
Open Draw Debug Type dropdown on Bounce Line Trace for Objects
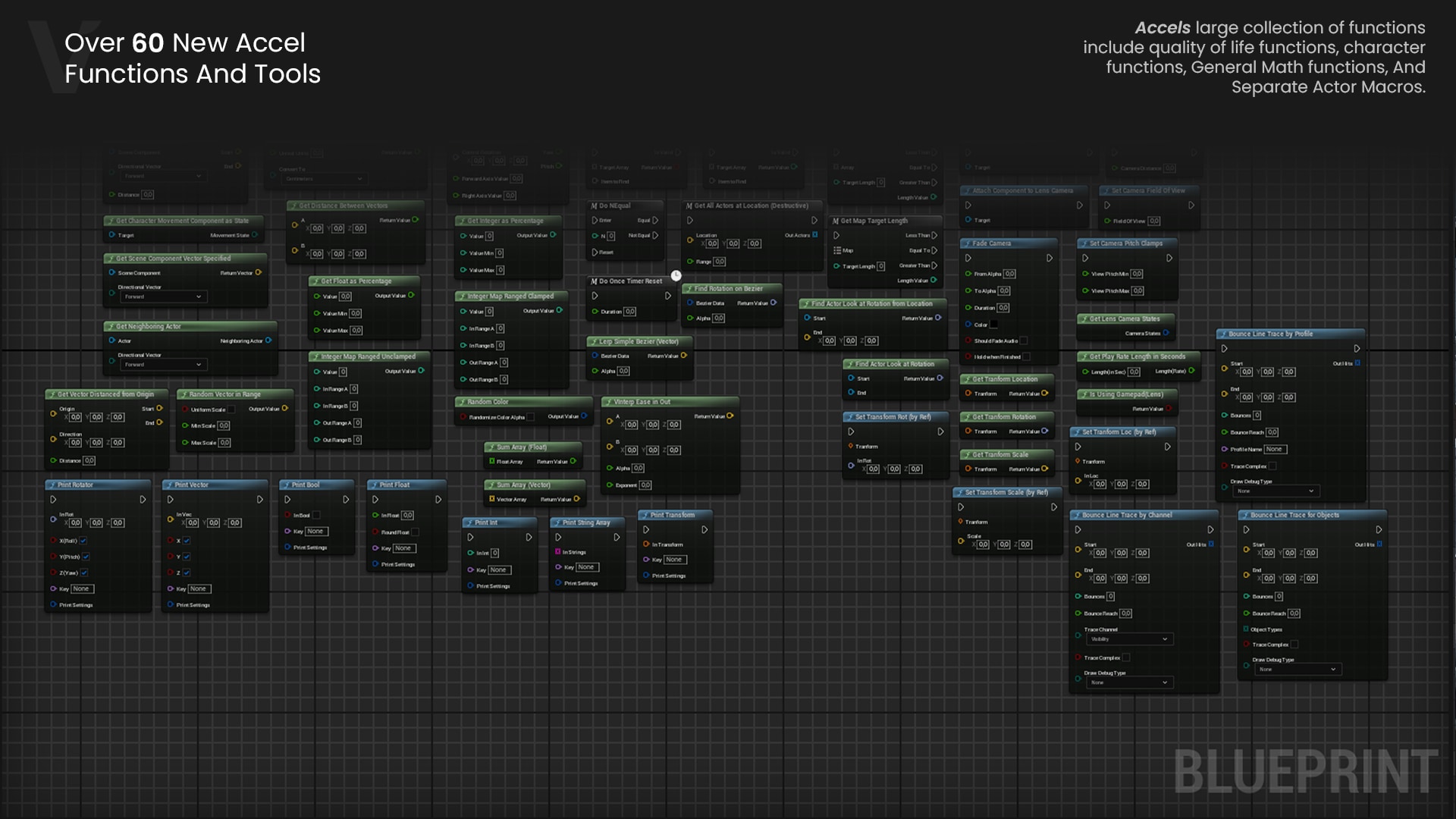point(1298,669)
